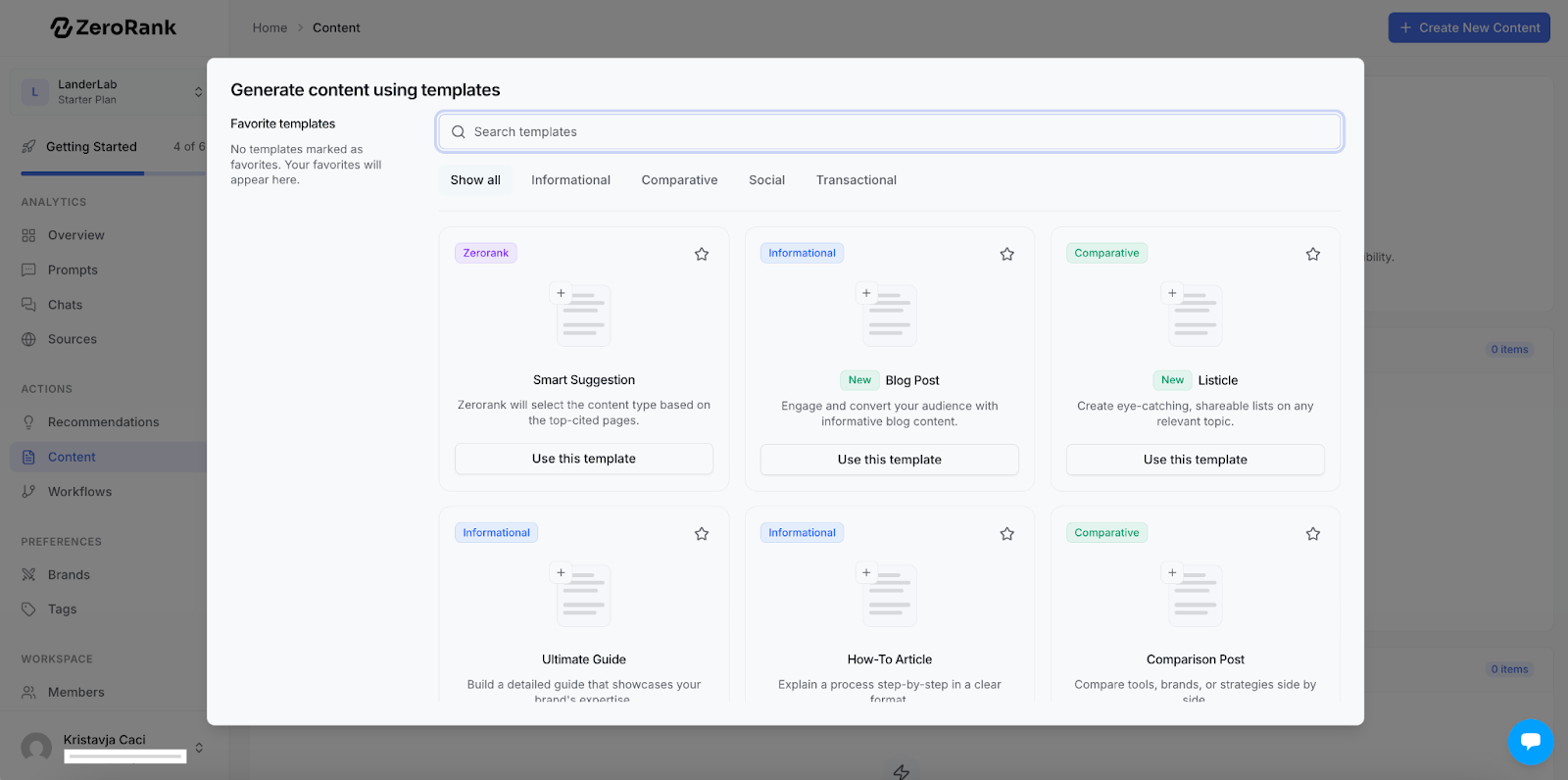
Task: Open Prompts in the sidebar
Action: pyautogui.click(x=73, y=269)
